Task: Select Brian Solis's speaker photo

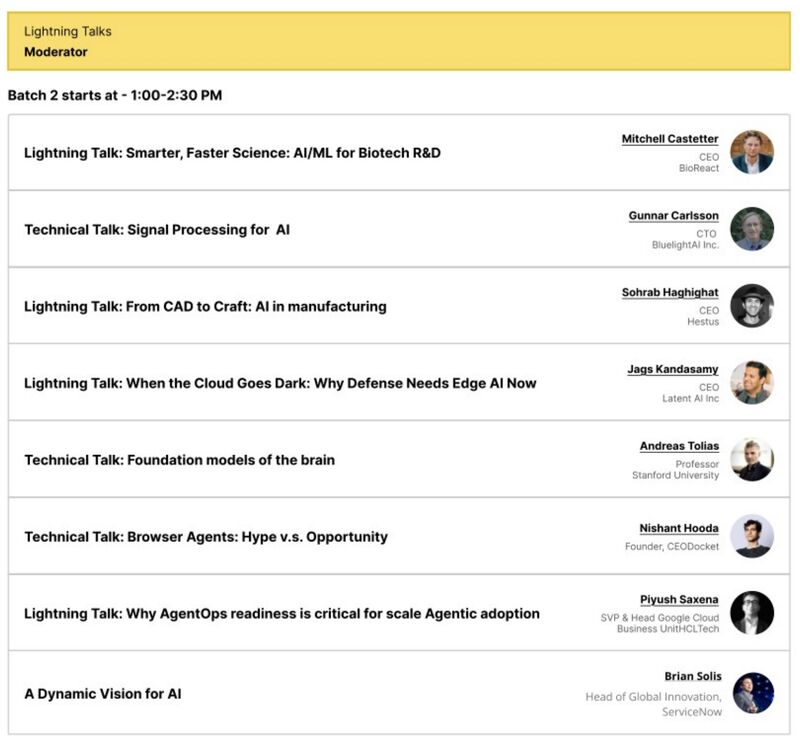Action: click(753, 693)
